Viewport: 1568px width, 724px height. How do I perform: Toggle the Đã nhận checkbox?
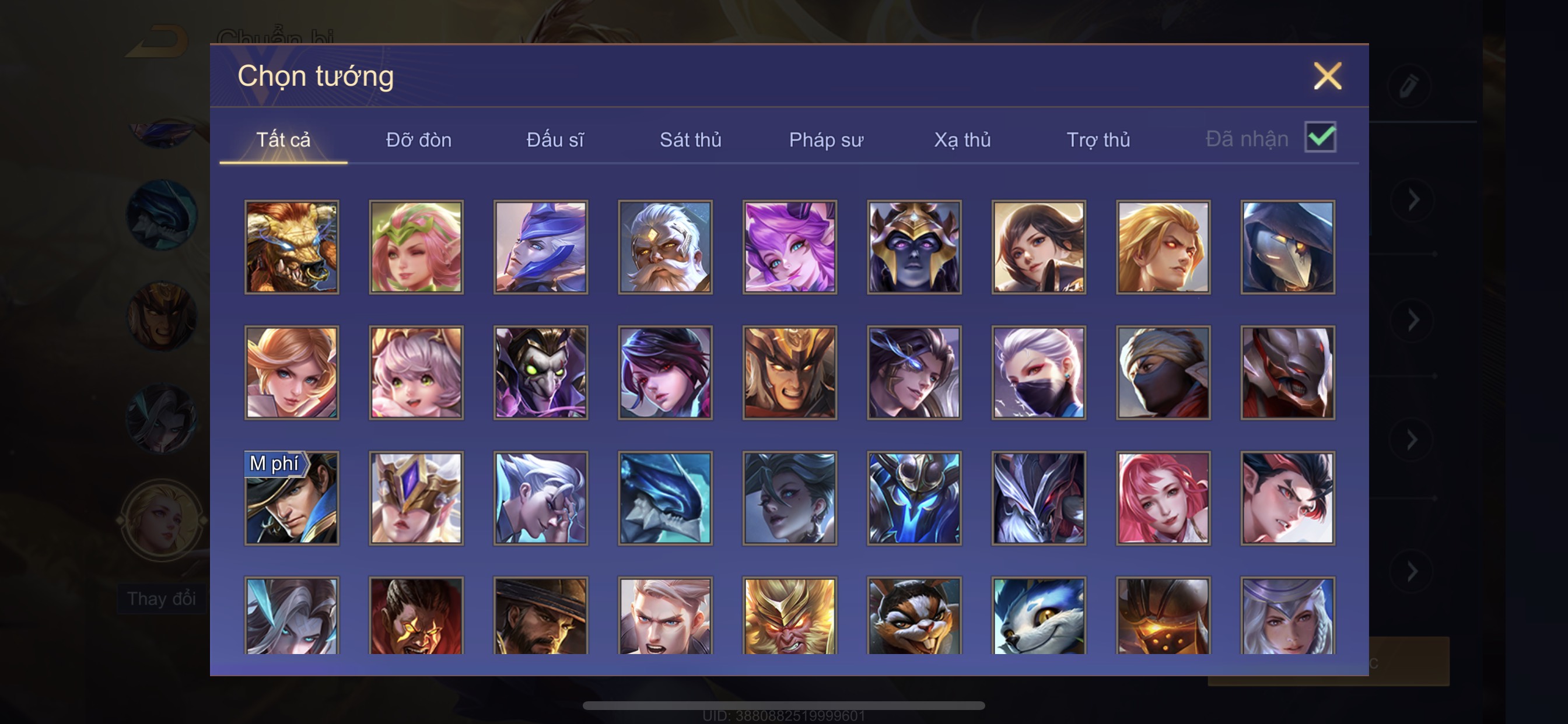tap(1319, 137)
